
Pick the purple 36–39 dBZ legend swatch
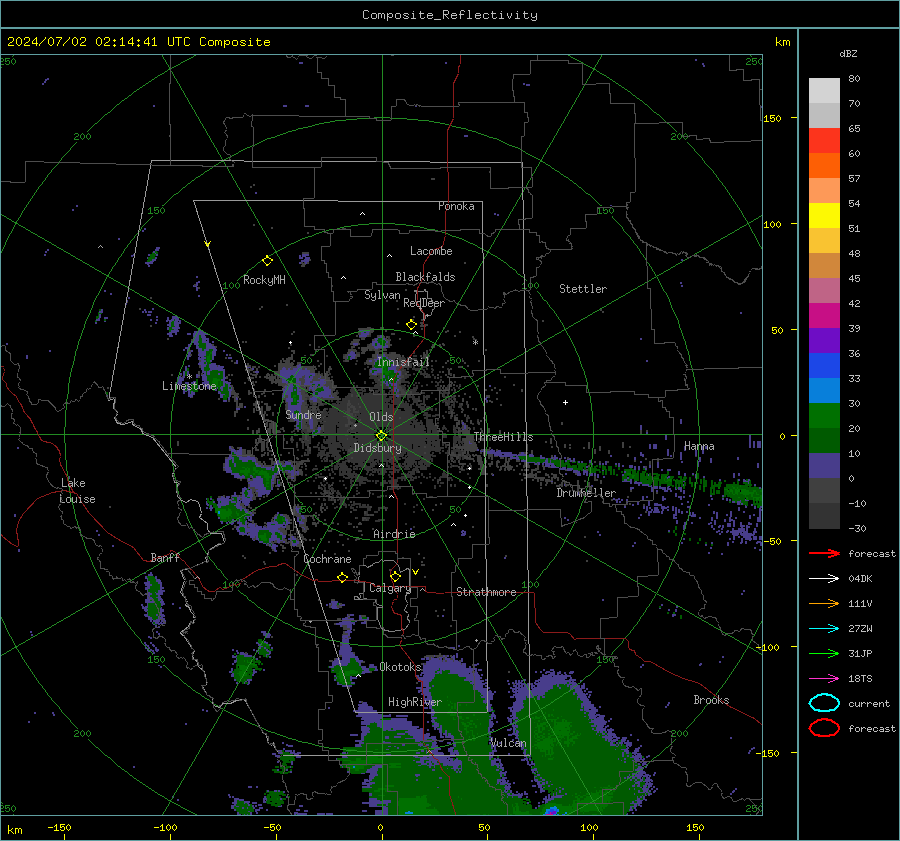point(824,341)
